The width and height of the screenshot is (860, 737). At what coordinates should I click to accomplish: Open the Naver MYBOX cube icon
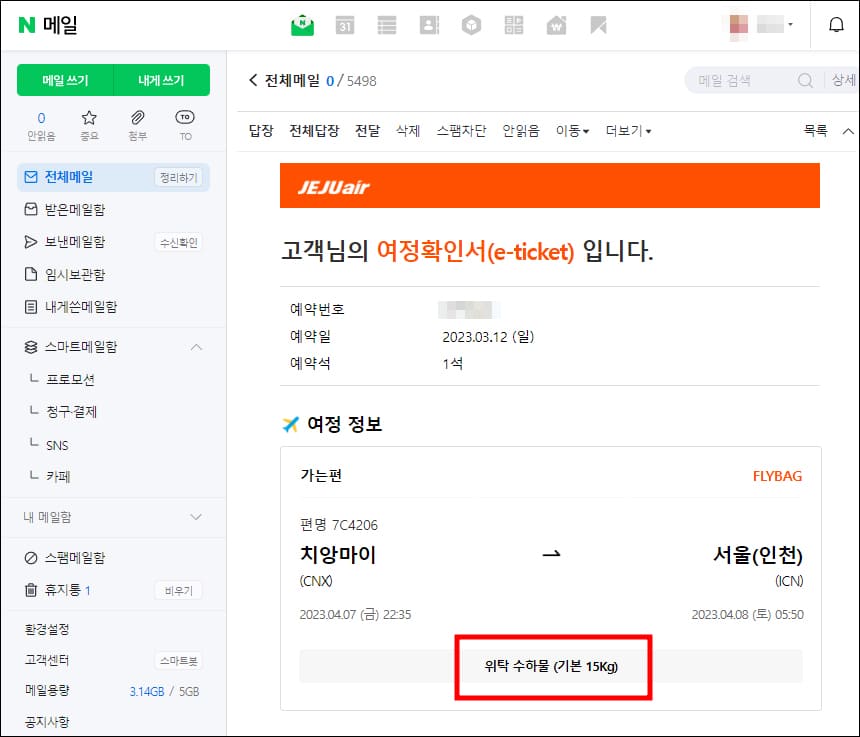(472, 25)
